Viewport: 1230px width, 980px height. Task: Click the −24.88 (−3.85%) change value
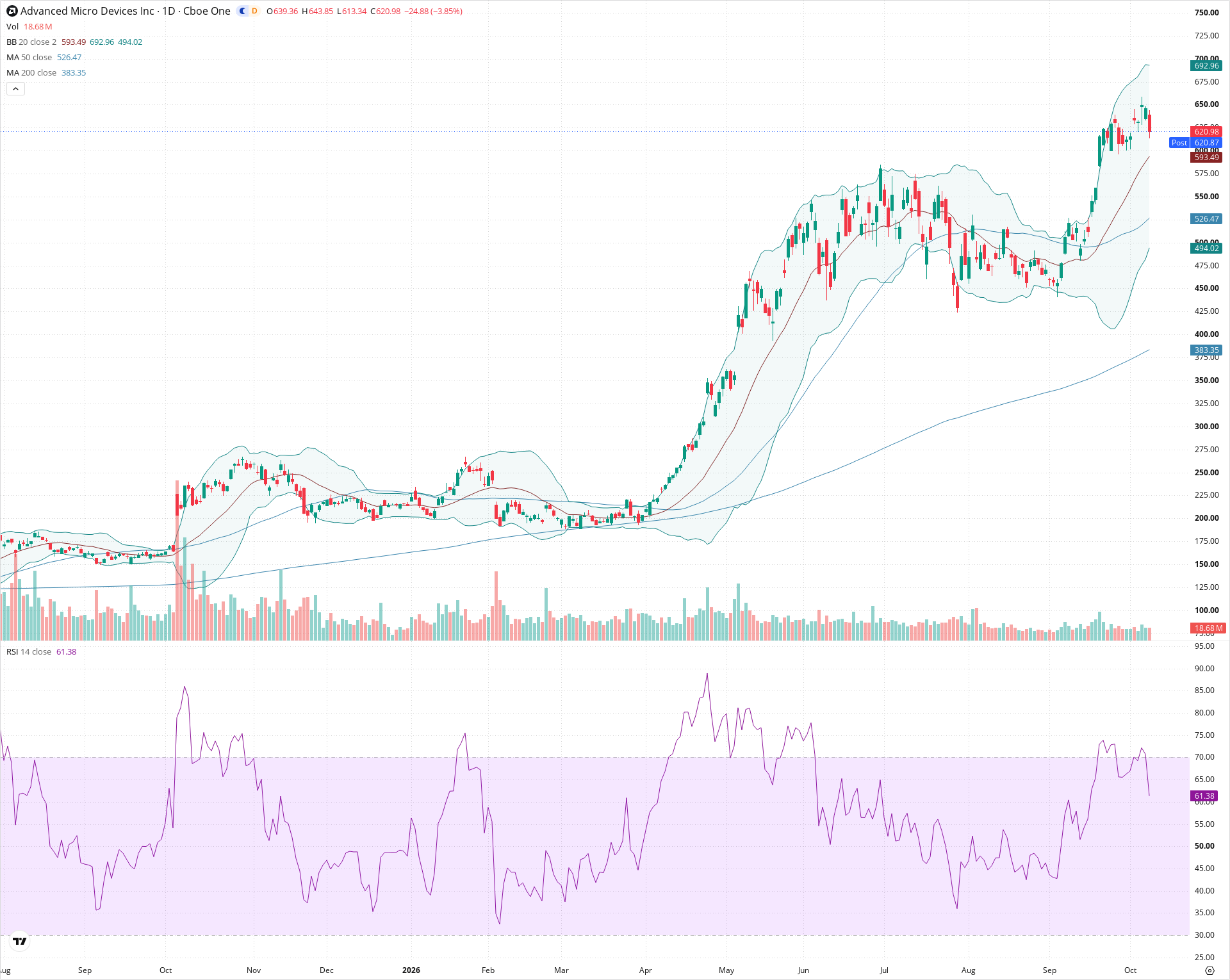(434, 12)
